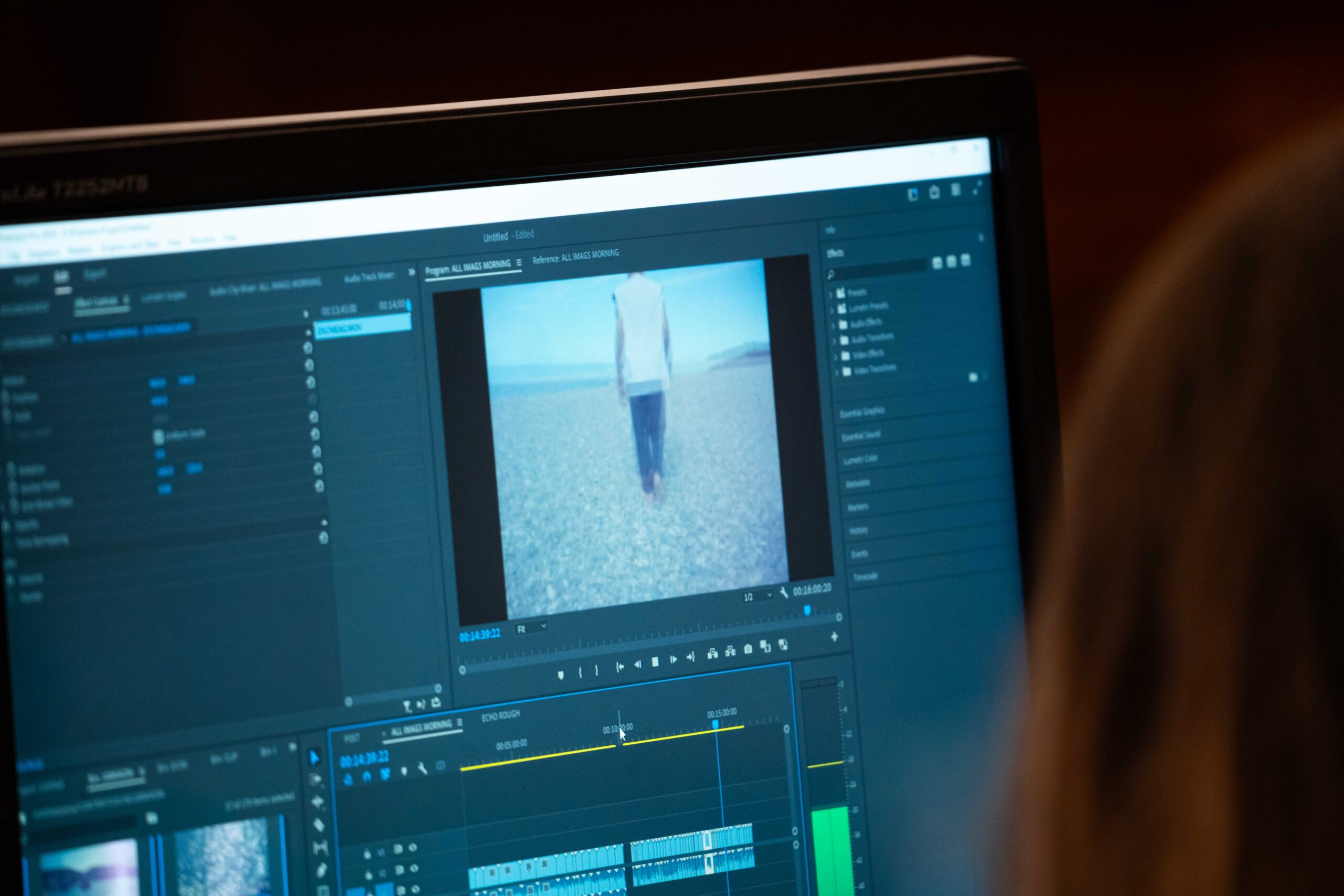Expand the Audio Transitions folder
Image resolution: width=1344 pixels, height=896 pixels.
click(834, 341)
